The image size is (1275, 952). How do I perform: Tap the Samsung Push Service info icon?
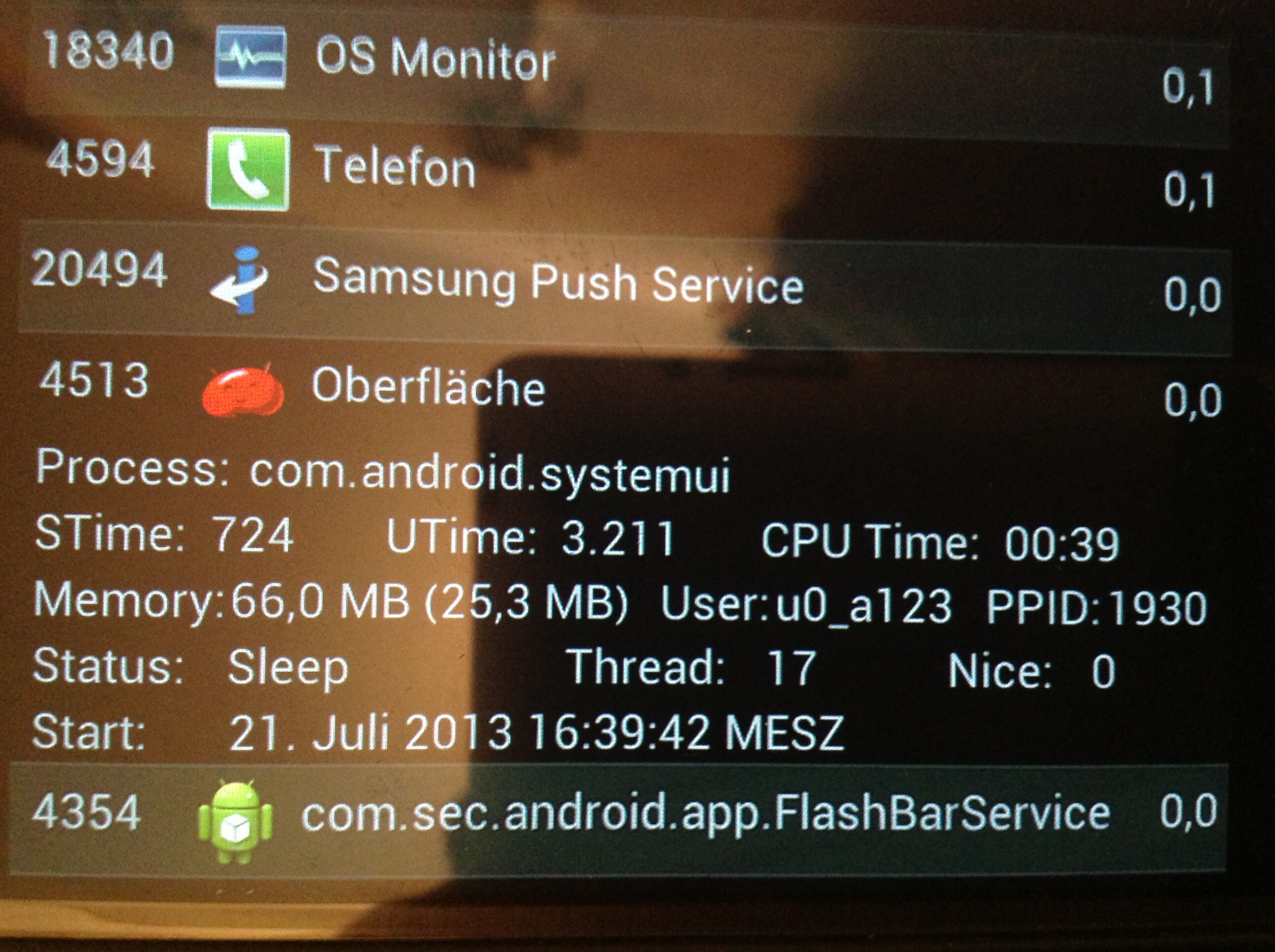point(240,281)
